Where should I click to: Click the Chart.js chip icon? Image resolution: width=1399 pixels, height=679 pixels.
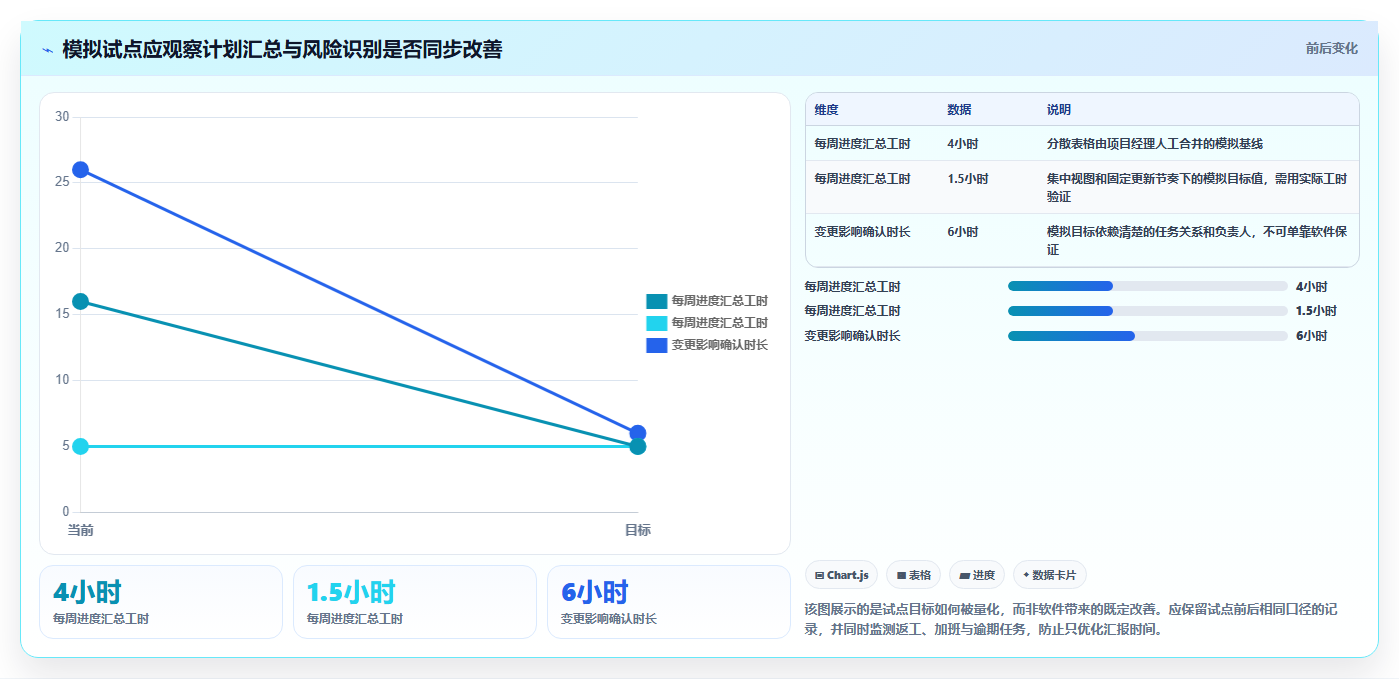(819, 575)
